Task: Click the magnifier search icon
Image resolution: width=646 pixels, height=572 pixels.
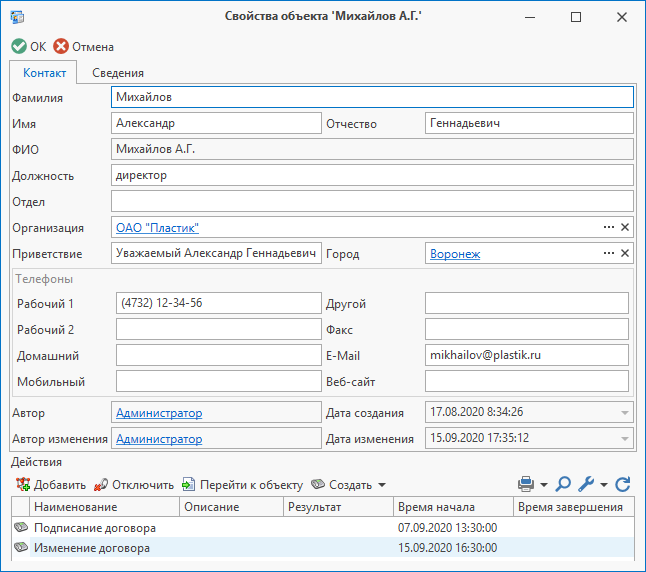Action: point(563,484)
